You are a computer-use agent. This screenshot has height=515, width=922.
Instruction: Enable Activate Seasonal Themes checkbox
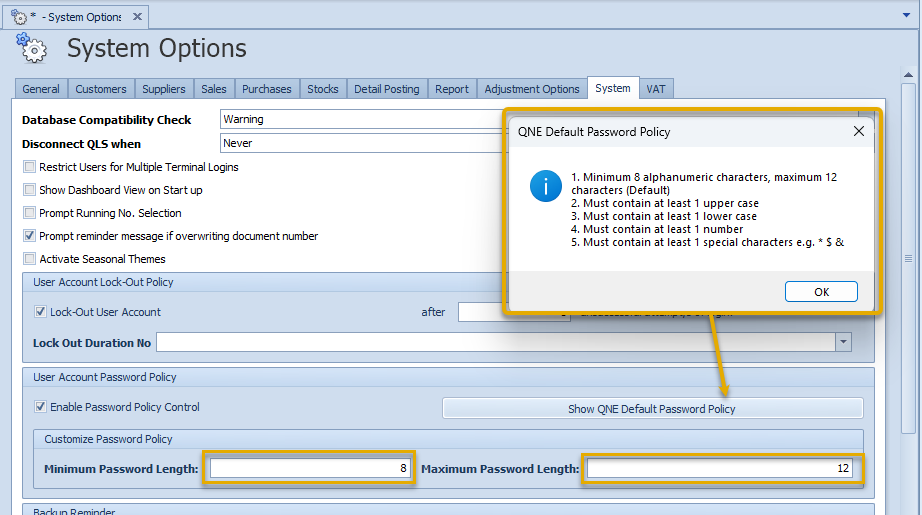29,259
